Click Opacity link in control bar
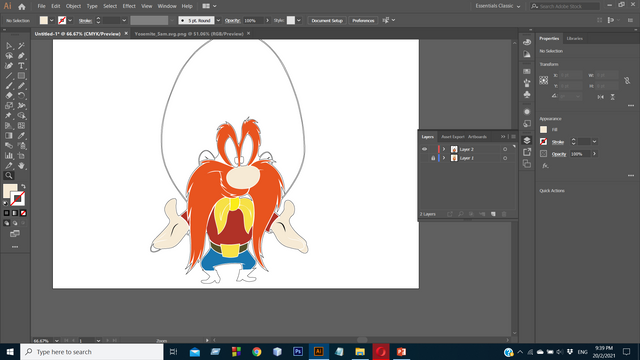 point(232,20)
